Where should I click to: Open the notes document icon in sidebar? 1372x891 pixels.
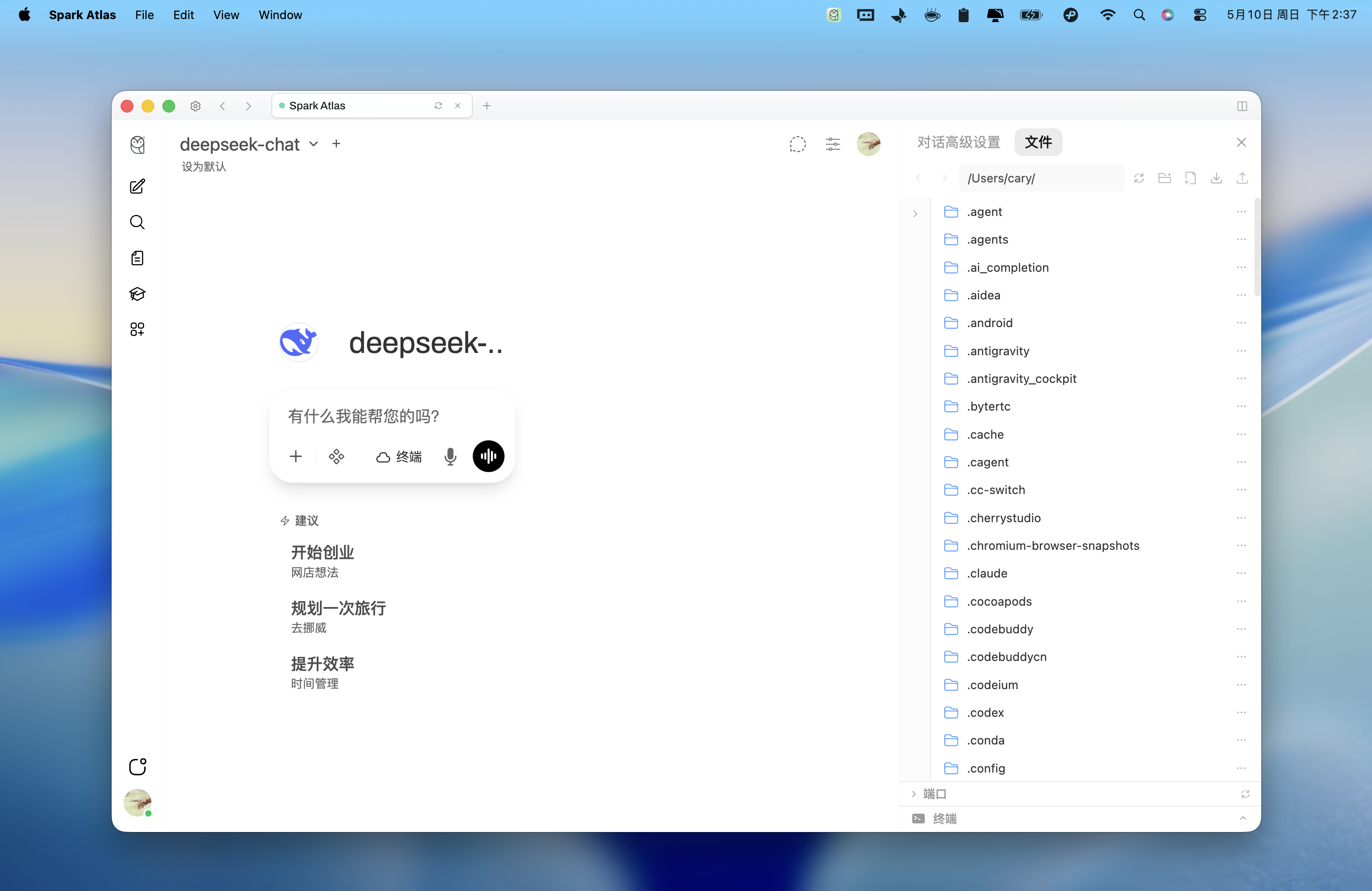[137, 258]
